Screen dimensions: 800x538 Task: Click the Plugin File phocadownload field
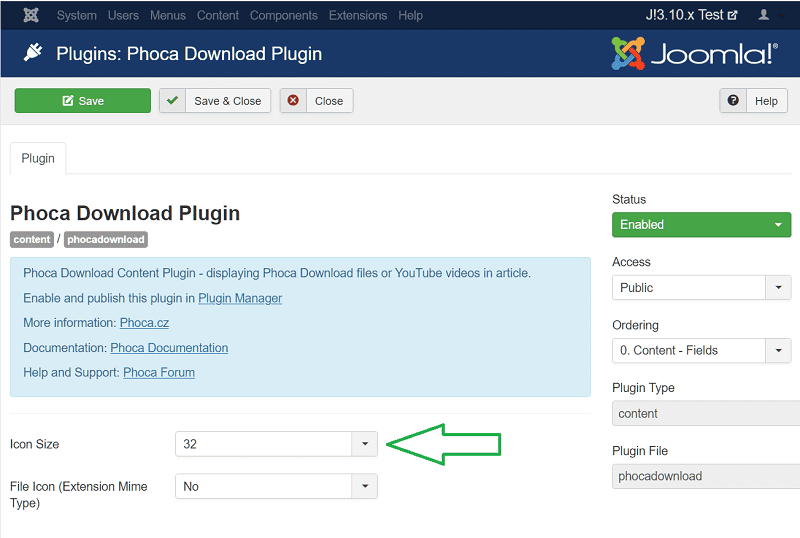click(x=705, y=476)
